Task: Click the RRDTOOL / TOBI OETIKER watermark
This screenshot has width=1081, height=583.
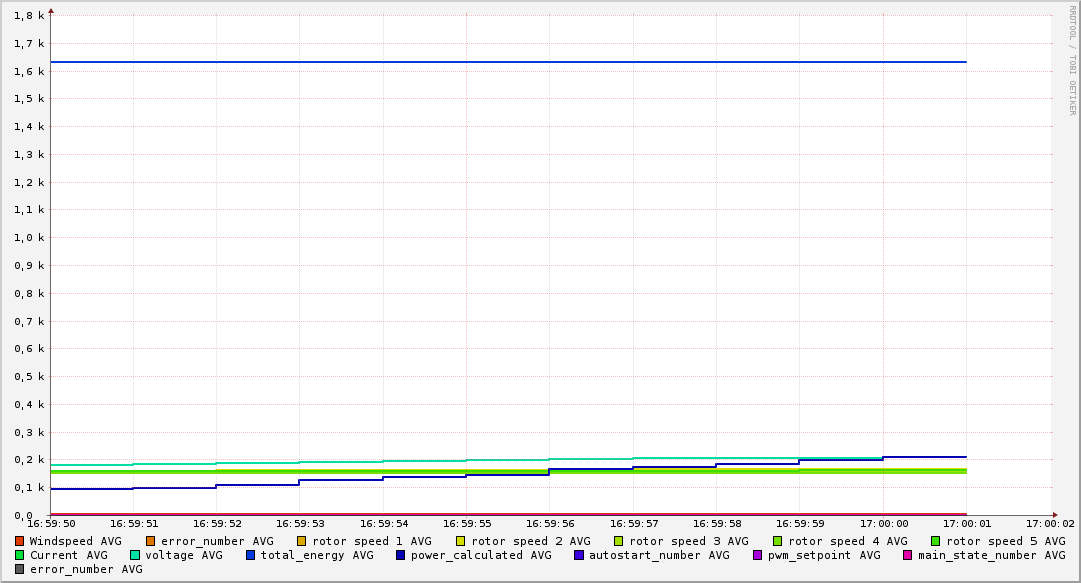Action: [x=1072, y=60]
